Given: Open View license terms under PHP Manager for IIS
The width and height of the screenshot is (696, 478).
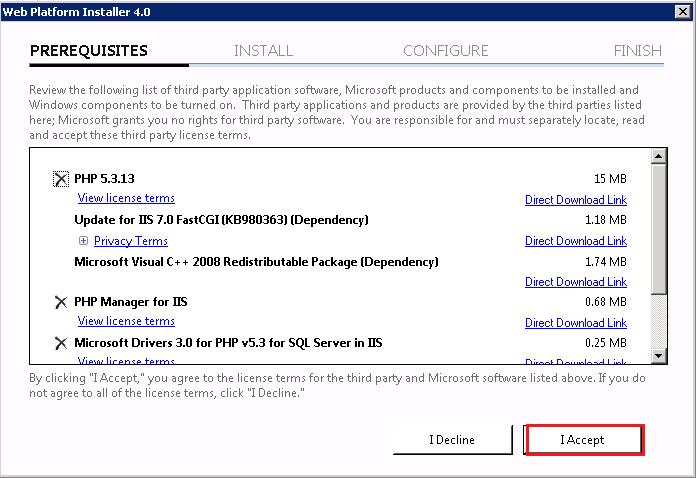Looking at the screenshot, I should 126,322.
